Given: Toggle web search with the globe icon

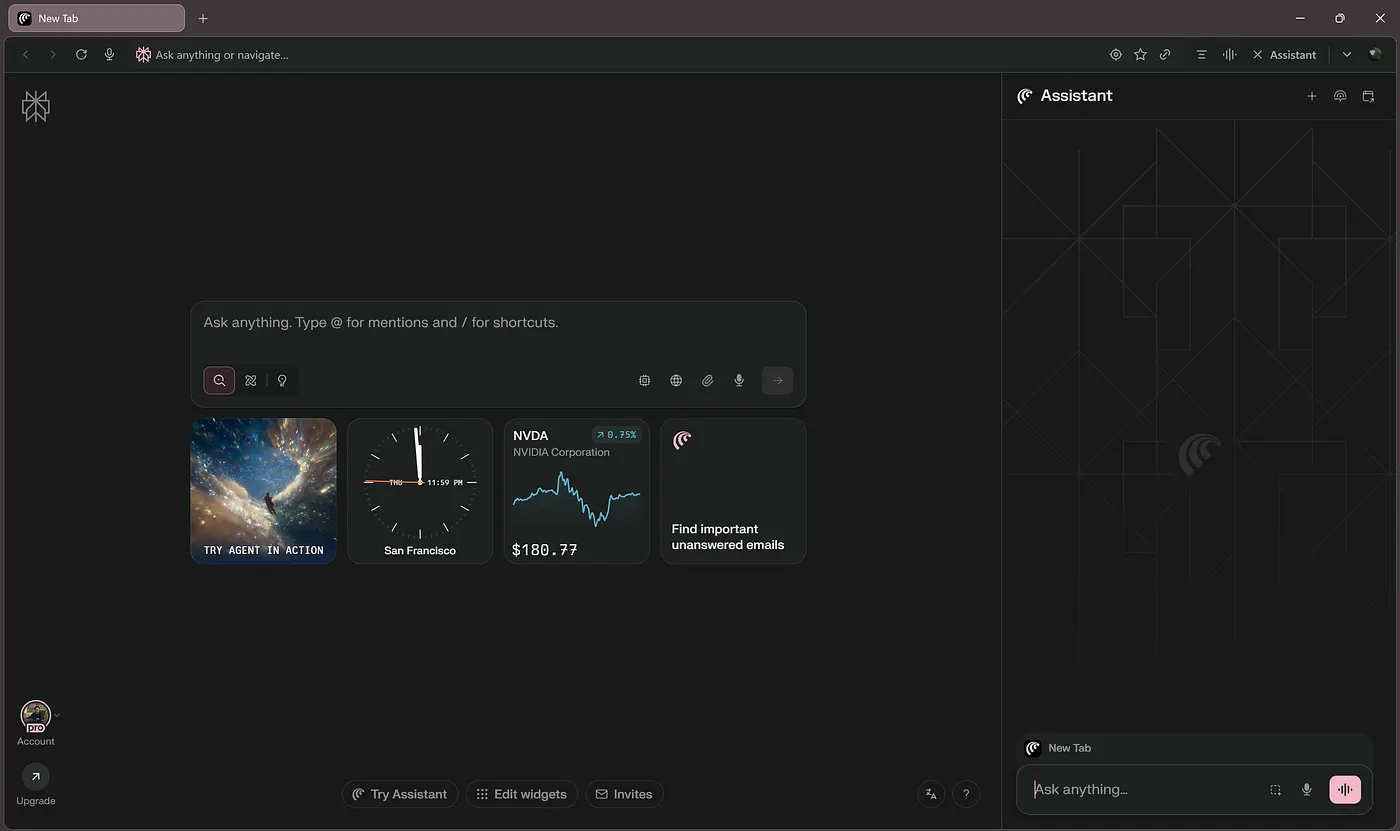Looking at the screenshot, I should coord(675,380).
